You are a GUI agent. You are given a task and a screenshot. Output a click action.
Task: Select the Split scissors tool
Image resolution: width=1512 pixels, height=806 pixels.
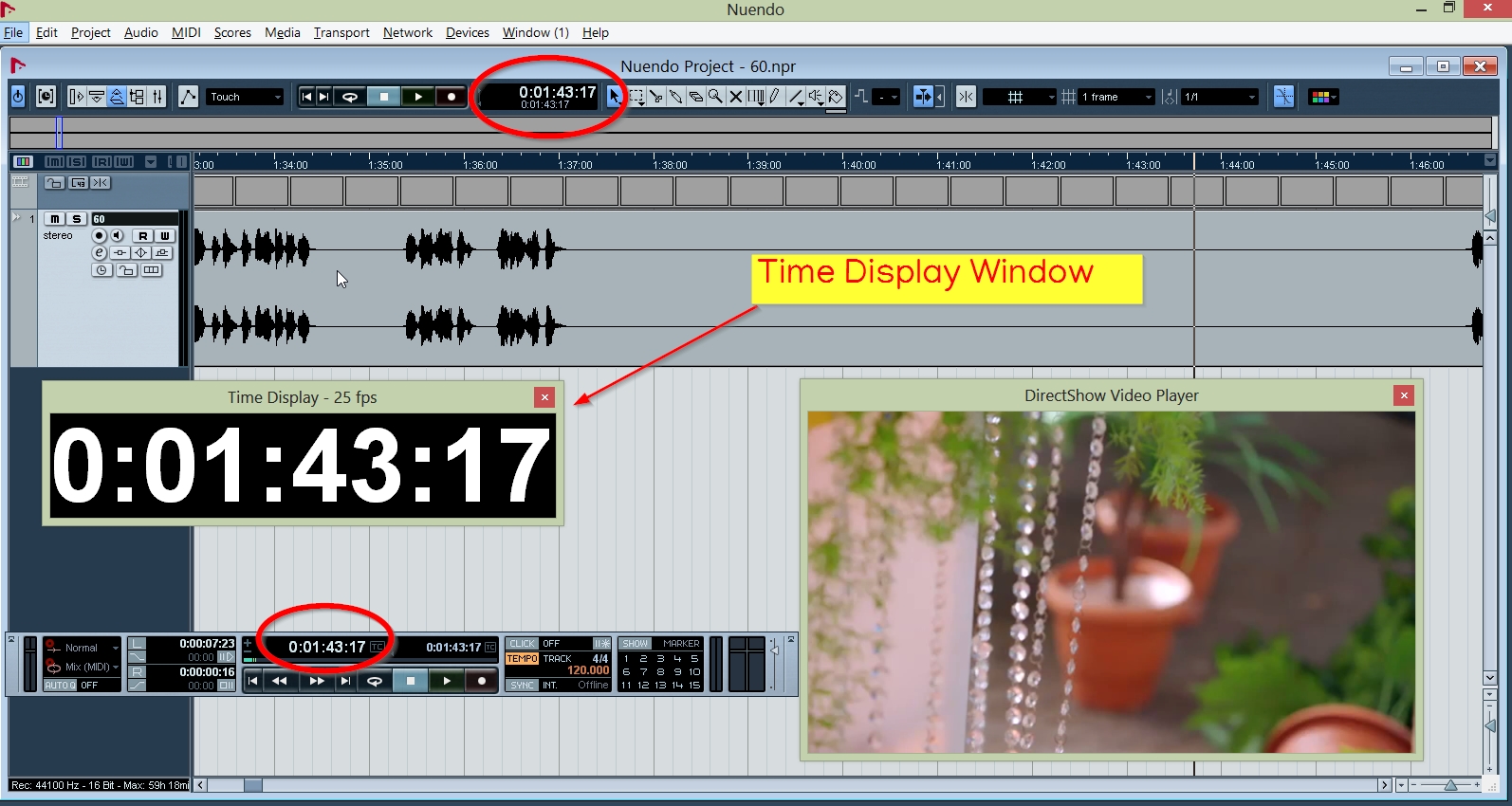tap(655, 97)
